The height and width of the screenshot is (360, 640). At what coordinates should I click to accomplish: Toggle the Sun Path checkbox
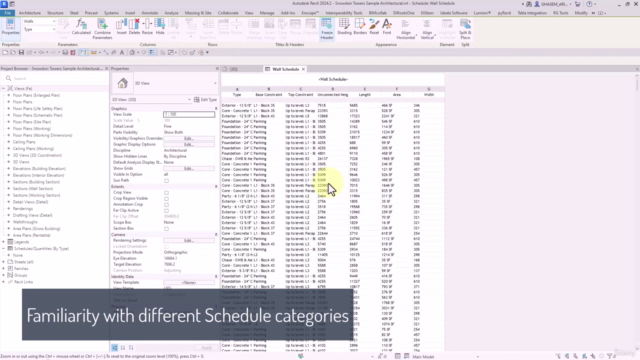[166, 181]
